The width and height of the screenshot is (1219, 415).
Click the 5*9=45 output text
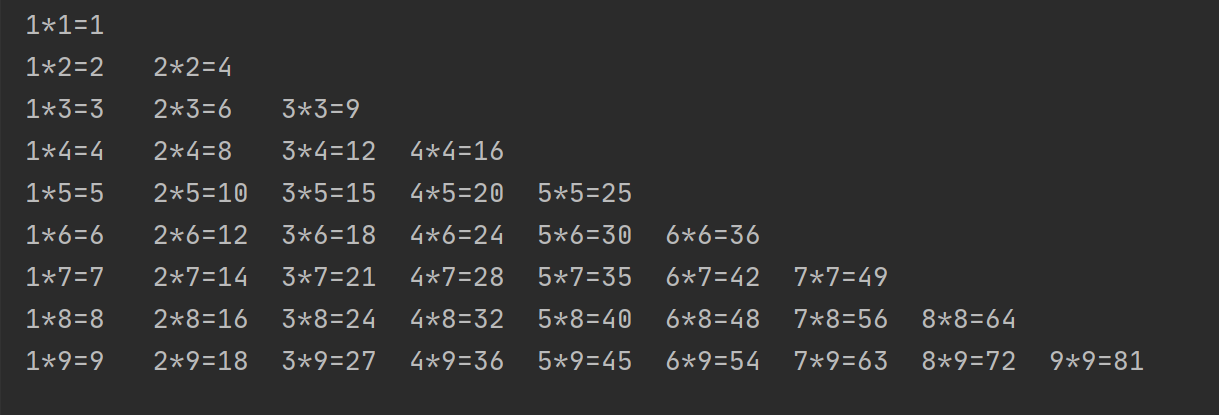pos(585,361)
